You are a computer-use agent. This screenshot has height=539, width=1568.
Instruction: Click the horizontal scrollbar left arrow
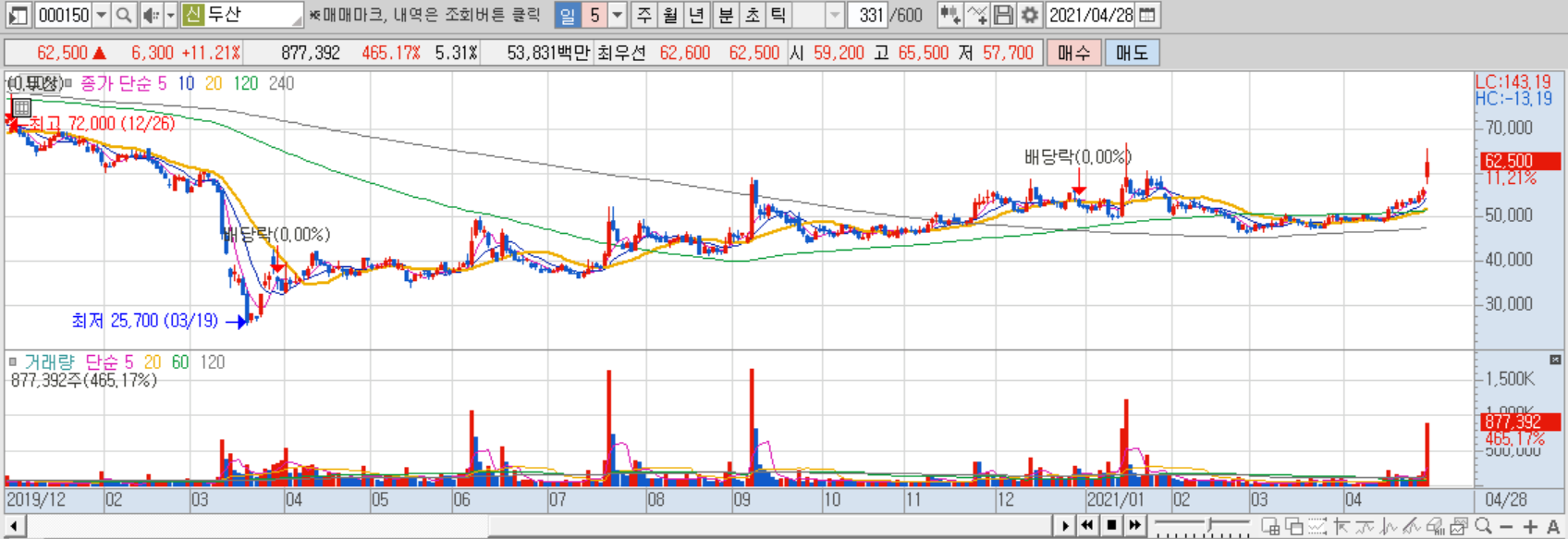point(13,526)
